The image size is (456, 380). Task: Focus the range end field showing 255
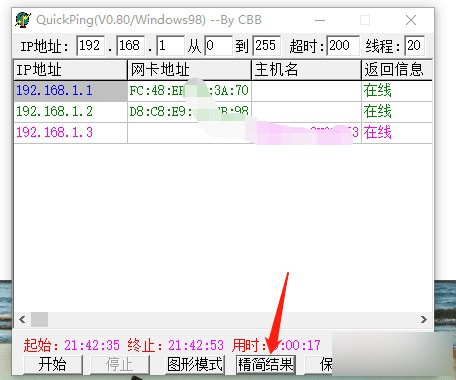coord(266,45)
